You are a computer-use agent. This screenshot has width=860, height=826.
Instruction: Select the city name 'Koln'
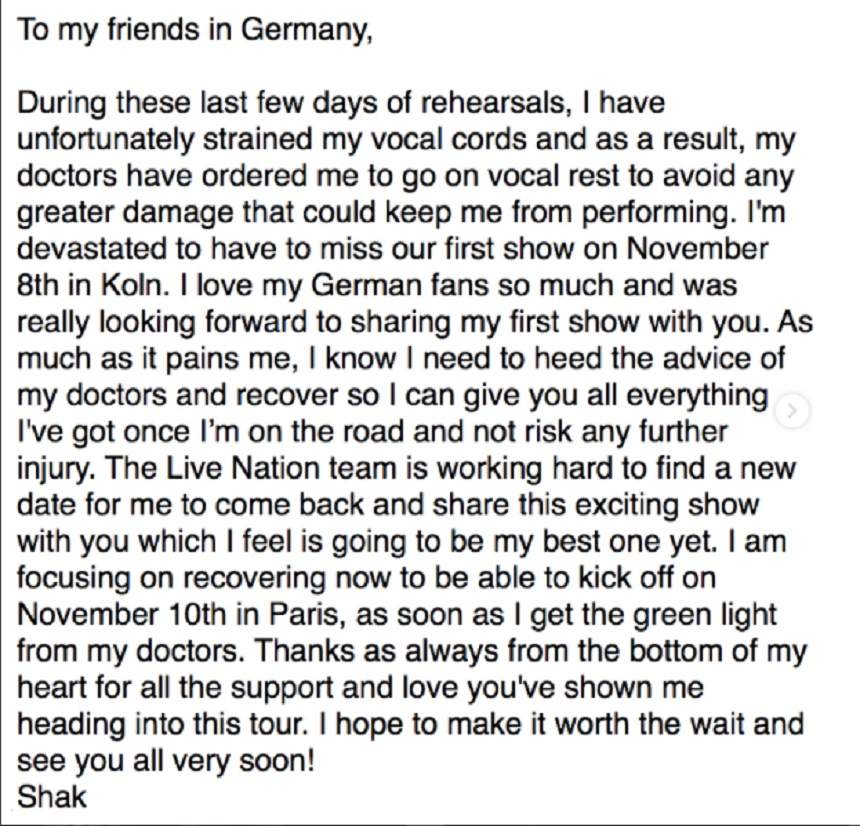(135, 285)
